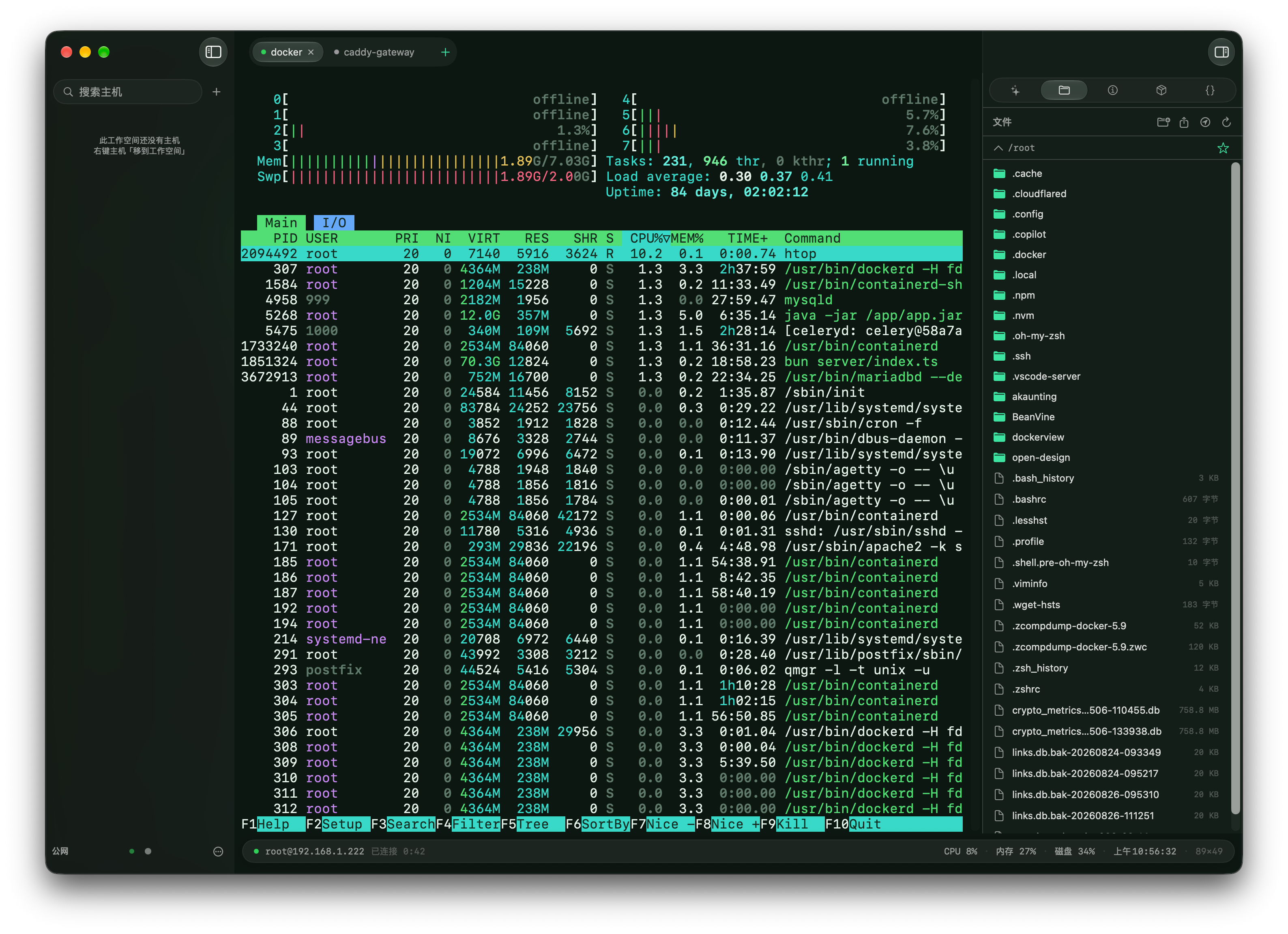
Task: Click the go-to path compass icon
Action: tap(1205, 122)
